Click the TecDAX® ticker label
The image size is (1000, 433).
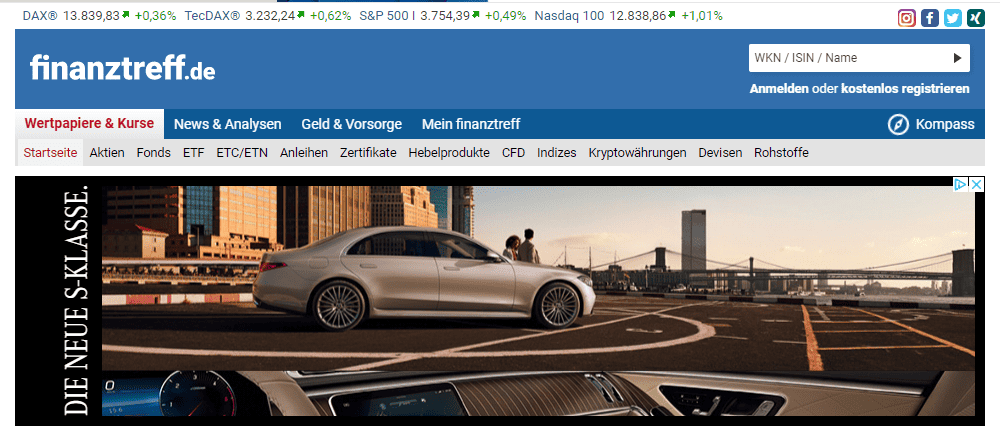pyautogui.click(x=212, y=16)
